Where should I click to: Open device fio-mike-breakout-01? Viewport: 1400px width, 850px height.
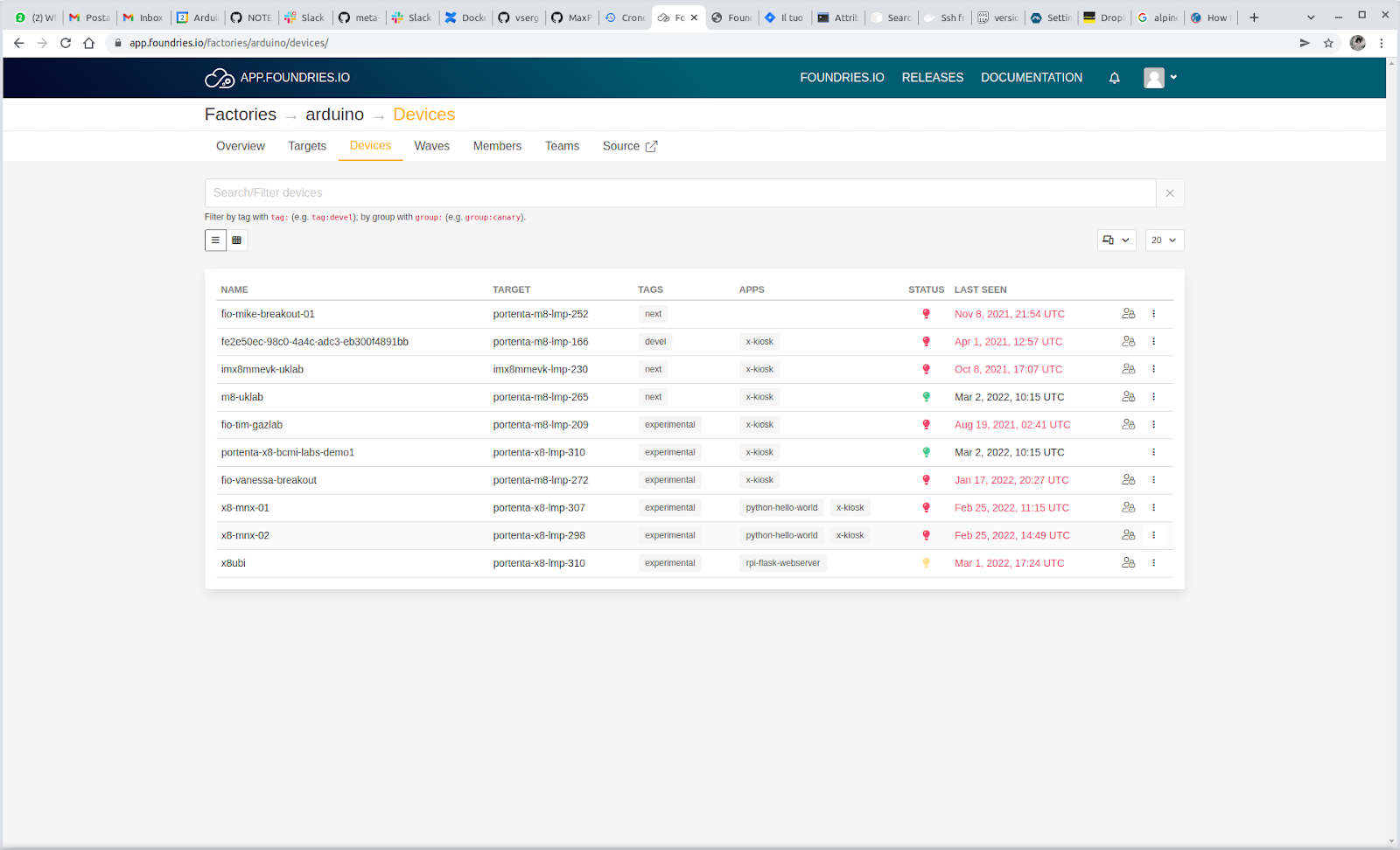(x=268, y=314)
